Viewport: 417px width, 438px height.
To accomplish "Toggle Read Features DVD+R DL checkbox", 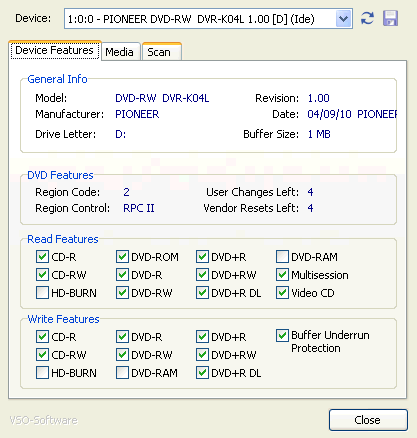I will tap(202, 293).
